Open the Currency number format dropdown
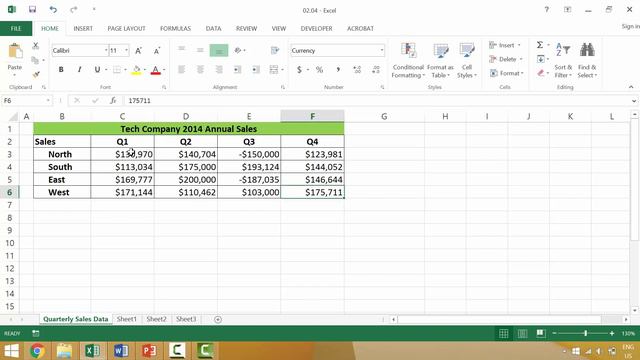The height and width of the screenshot is (360, 640). coord(382,51)
